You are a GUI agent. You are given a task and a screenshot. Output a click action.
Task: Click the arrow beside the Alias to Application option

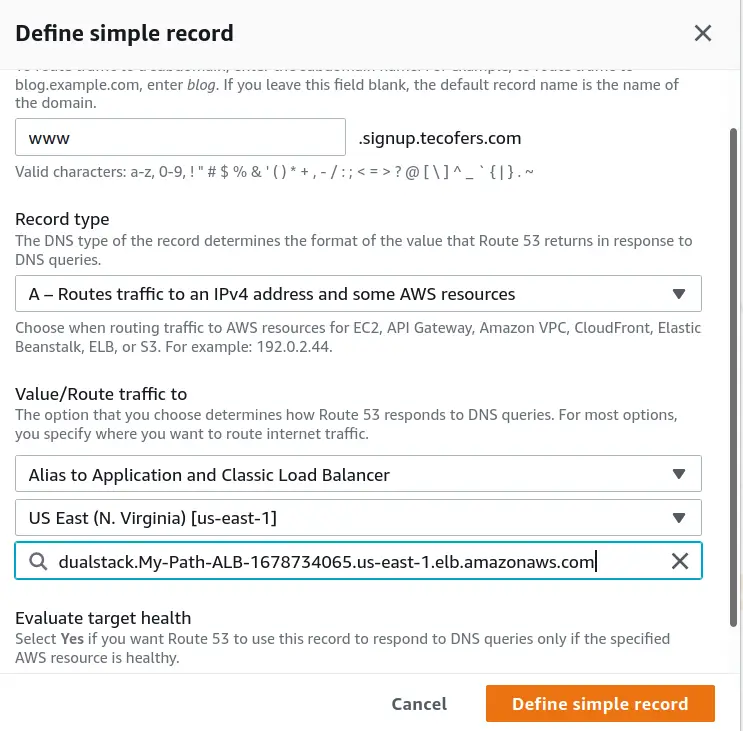pos(679,474)
